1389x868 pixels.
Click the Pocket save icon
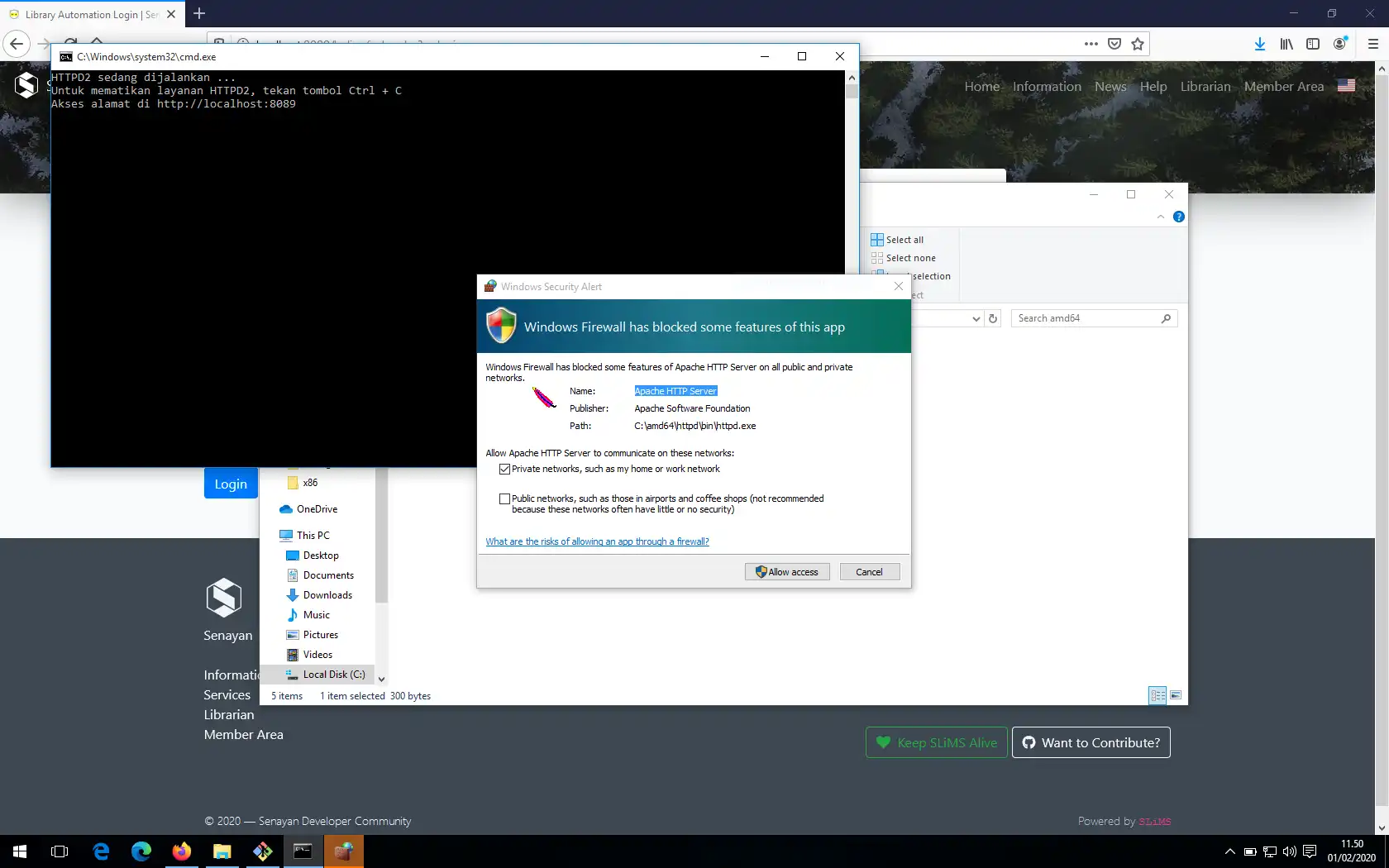pos(1115,44)
